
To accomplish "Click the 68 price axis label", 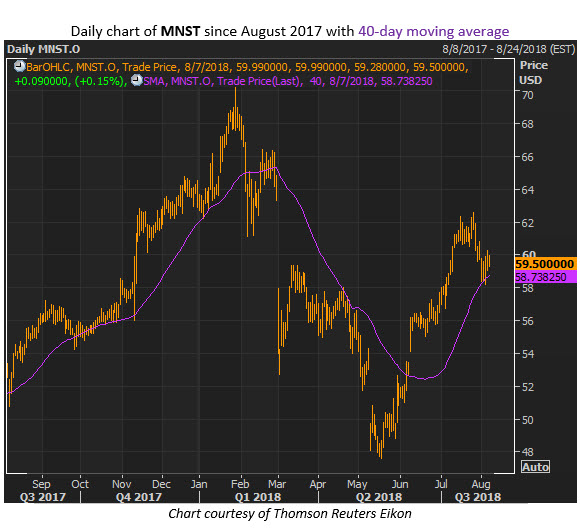I will [527, 124].
